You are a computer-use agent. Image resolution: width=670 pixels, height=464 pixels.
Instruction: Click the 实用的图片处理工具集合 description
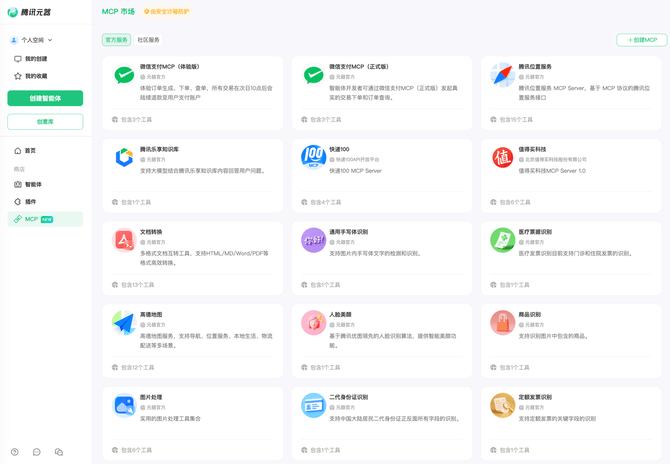coord(170,419)
